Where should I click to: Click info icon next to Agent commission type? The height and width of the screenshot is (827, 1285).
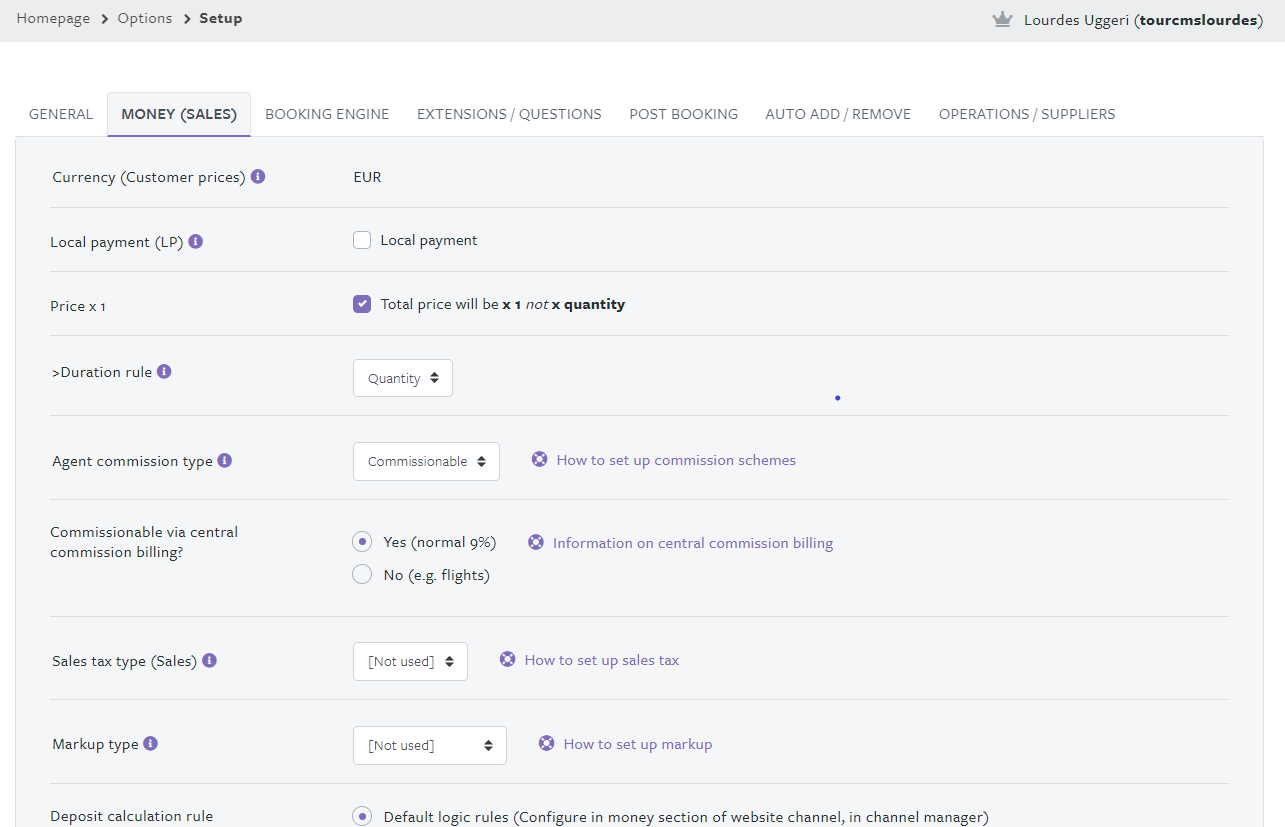click(225, 461)
